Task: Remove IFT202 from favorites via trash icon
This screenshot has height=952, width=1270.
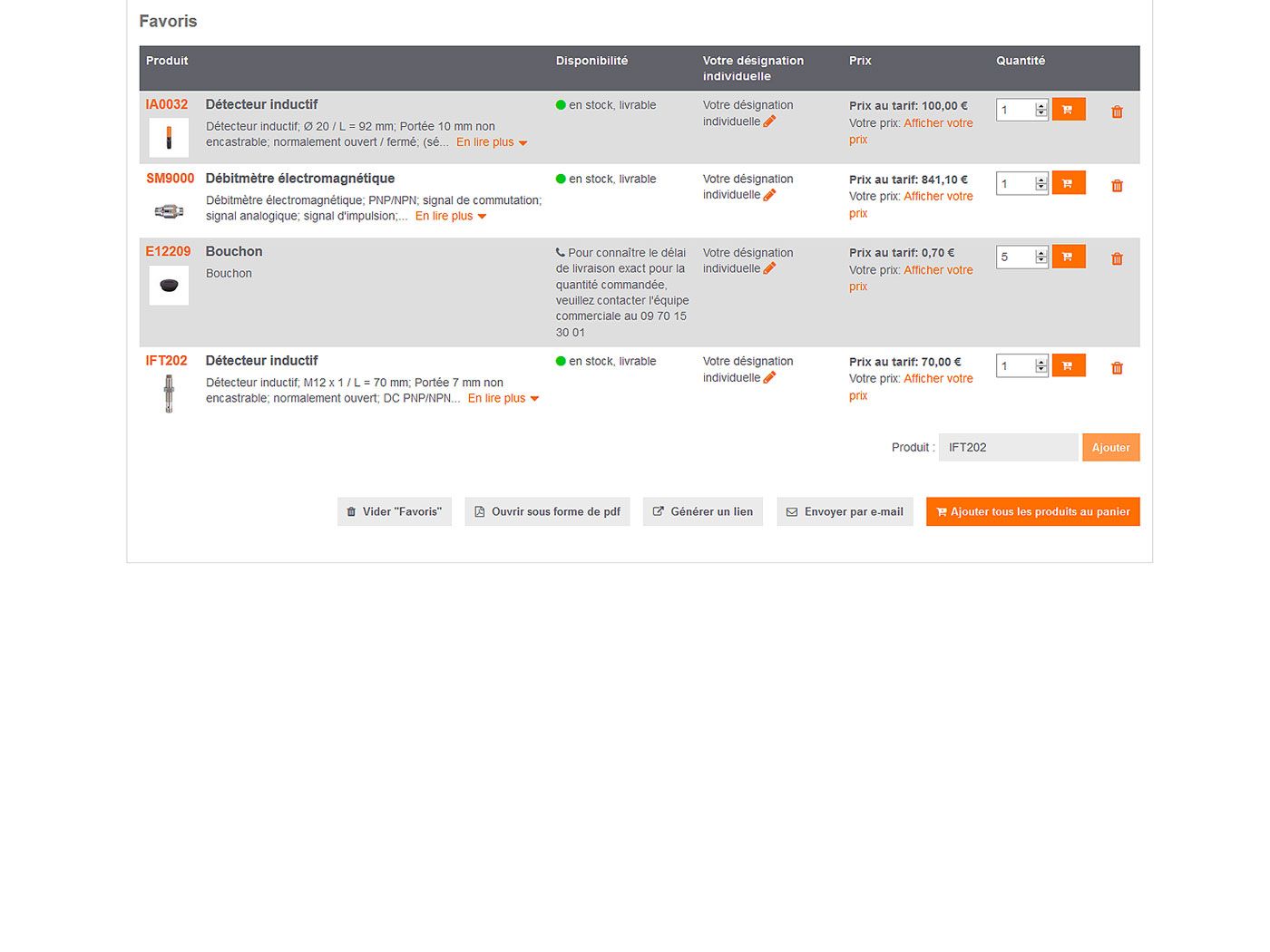Action: (x=1117, y=368)
